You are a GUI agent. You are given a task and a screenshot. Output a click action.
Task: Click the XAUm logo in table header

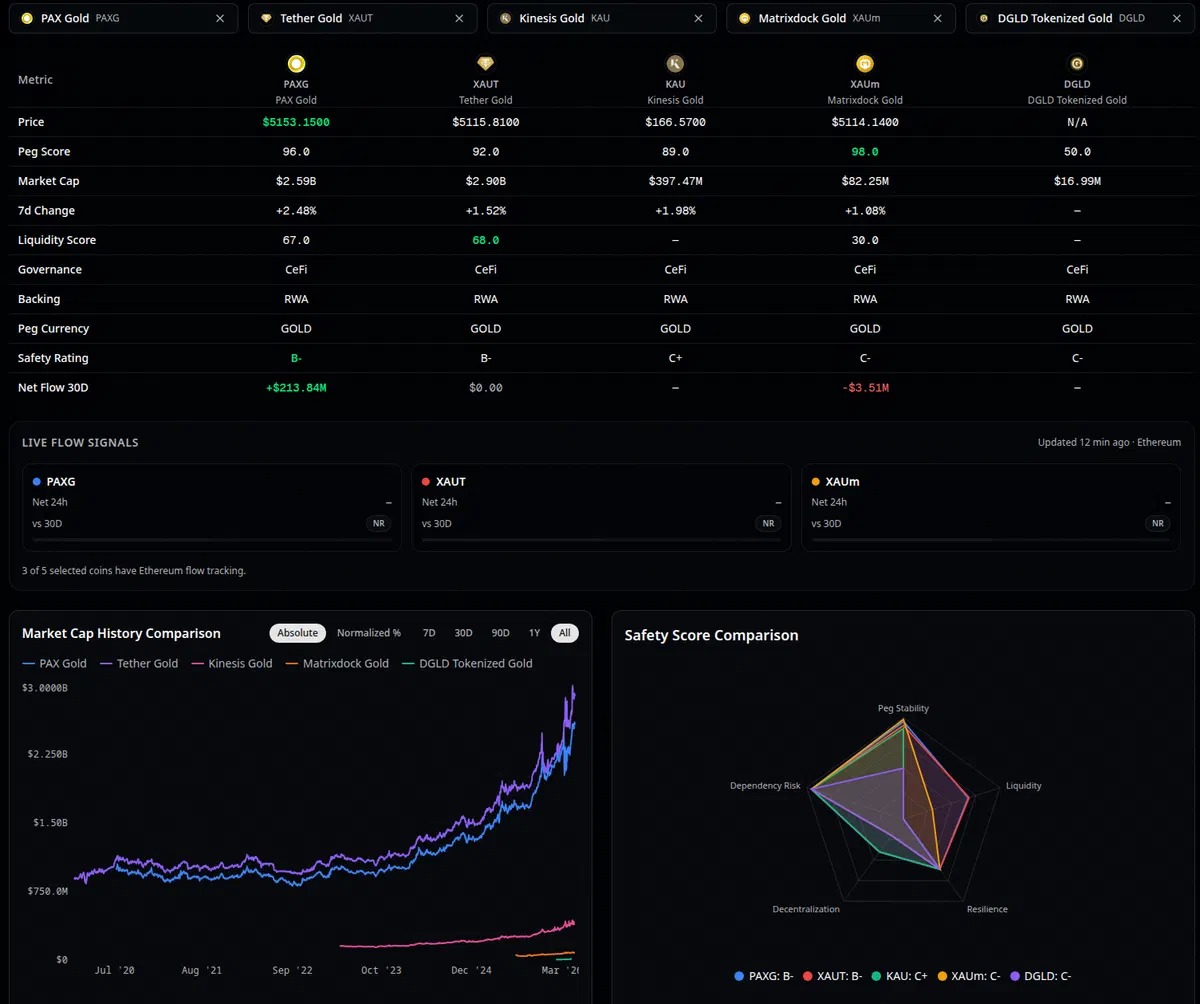point(865,64)
